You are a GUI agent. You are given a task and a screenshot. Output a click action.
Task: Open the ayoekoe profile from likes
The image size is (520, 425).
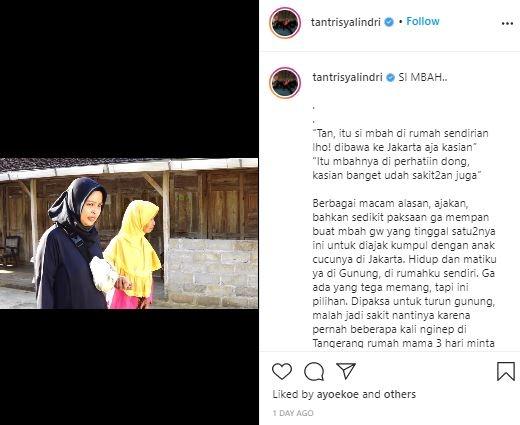click(x=338, y=394)
